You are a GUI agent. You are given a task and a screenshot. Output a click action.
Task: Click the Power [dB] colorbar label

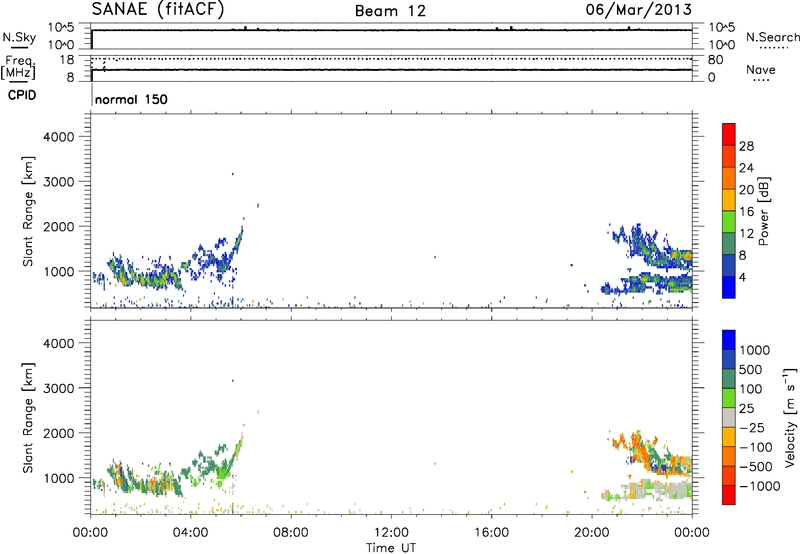[763, 211]
